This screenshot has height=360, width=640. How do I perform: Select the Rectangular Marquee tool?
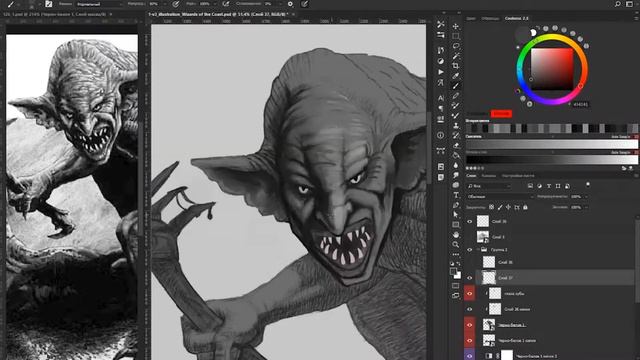456,36
